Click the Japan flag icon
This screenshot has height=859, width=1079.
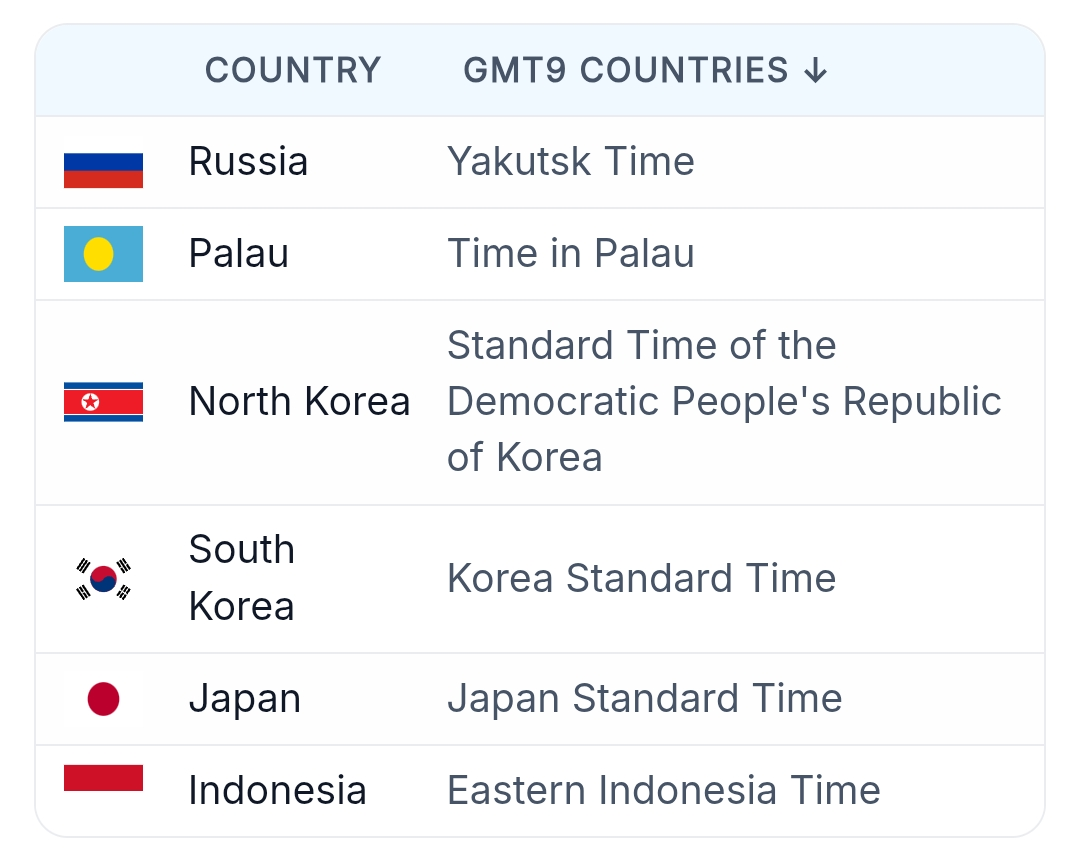[103, 699]
